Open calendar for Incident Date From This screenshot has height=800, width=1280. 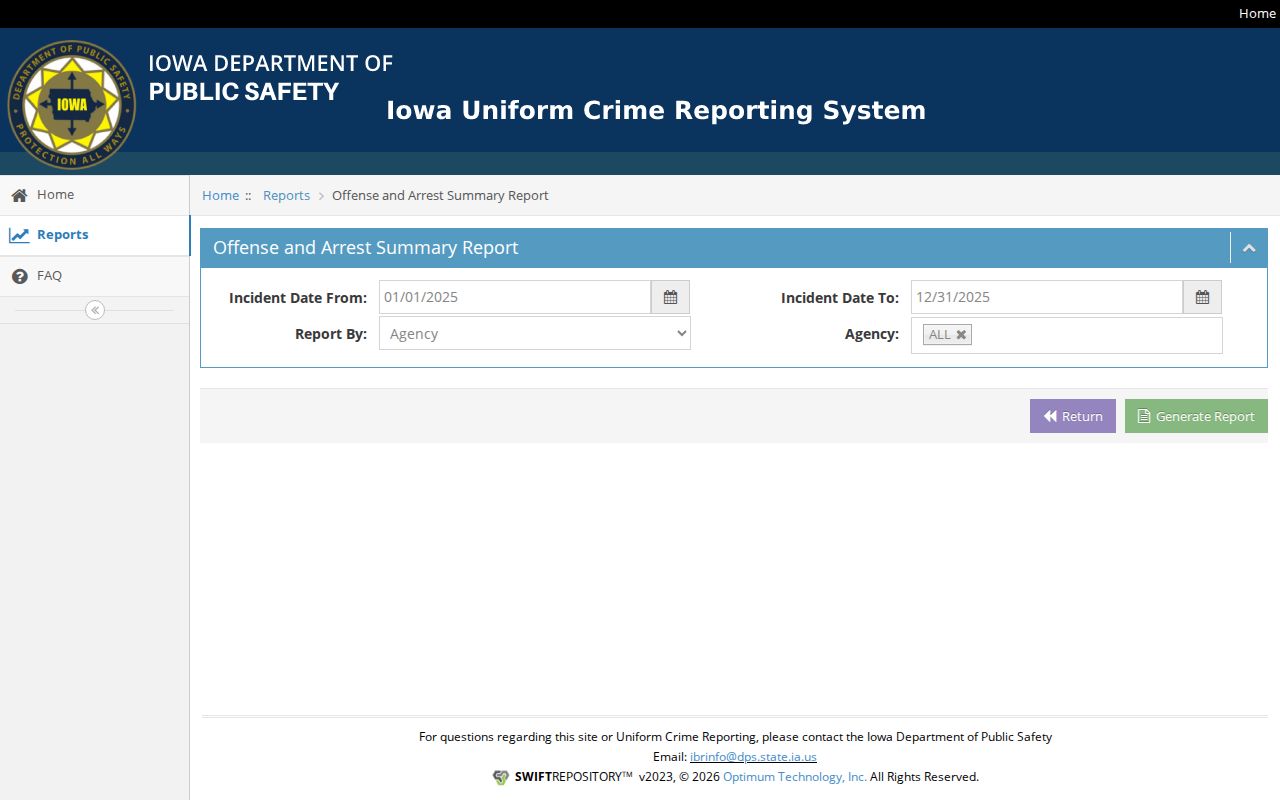point(670,297)
